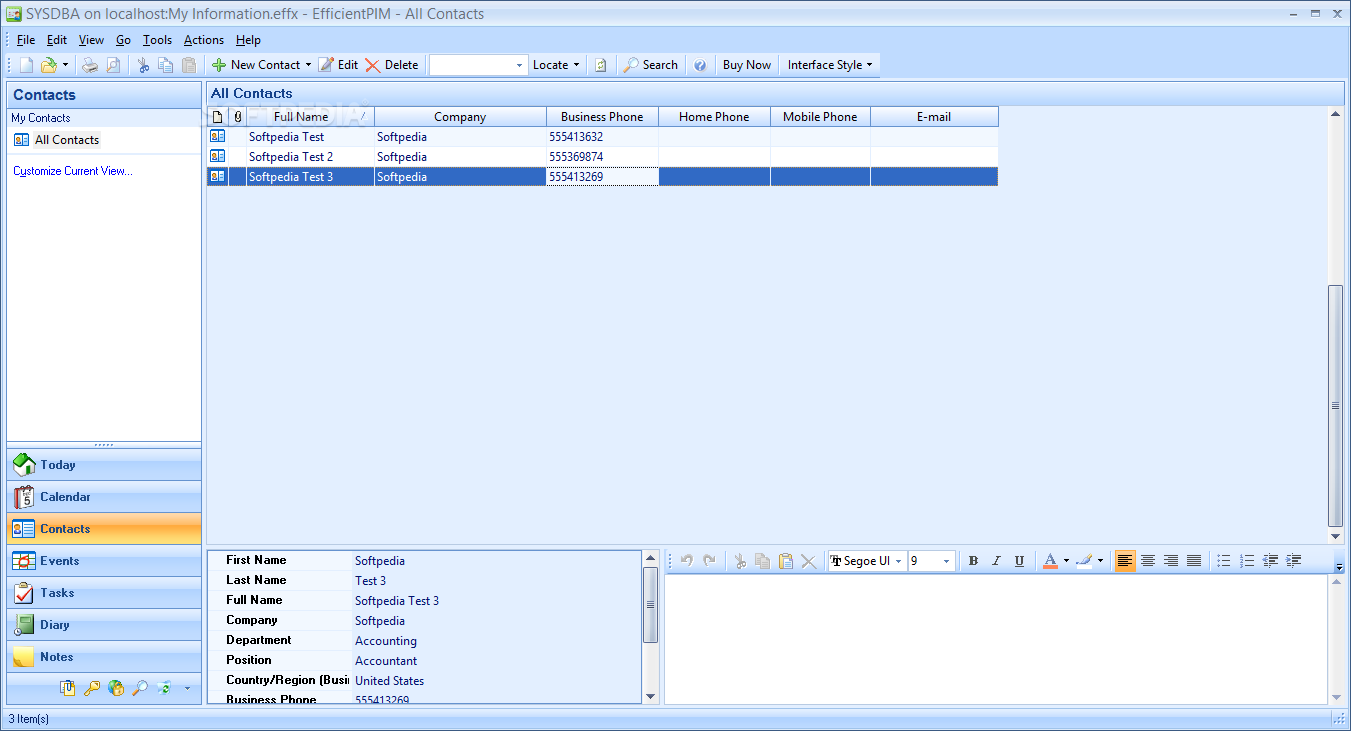Image resolution: width=1351 pixels, height=731 pixels.
Task: Click the Print Preview icon
Action: point(113,65)
